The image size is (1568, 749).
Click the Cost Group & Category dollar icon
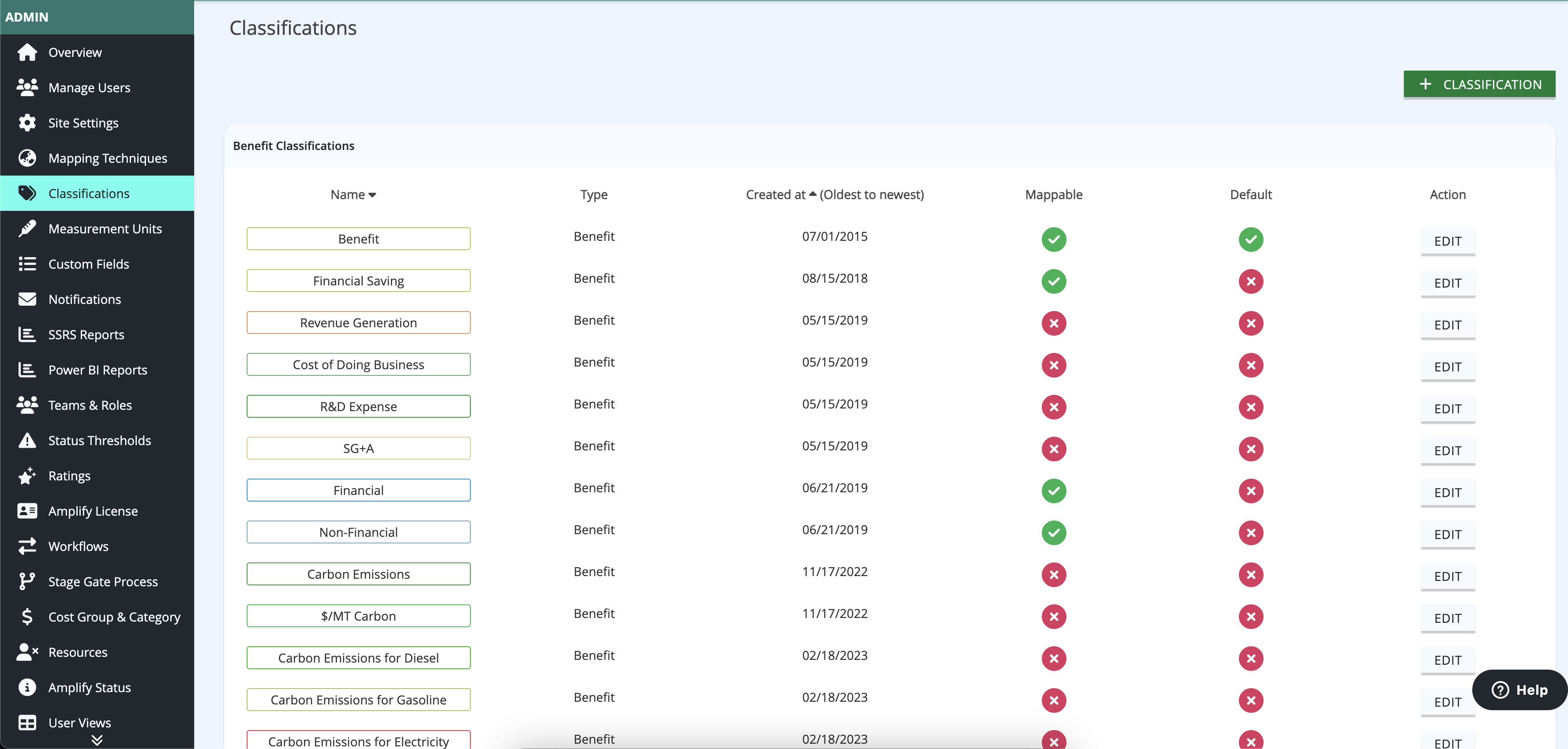point(27,617)
